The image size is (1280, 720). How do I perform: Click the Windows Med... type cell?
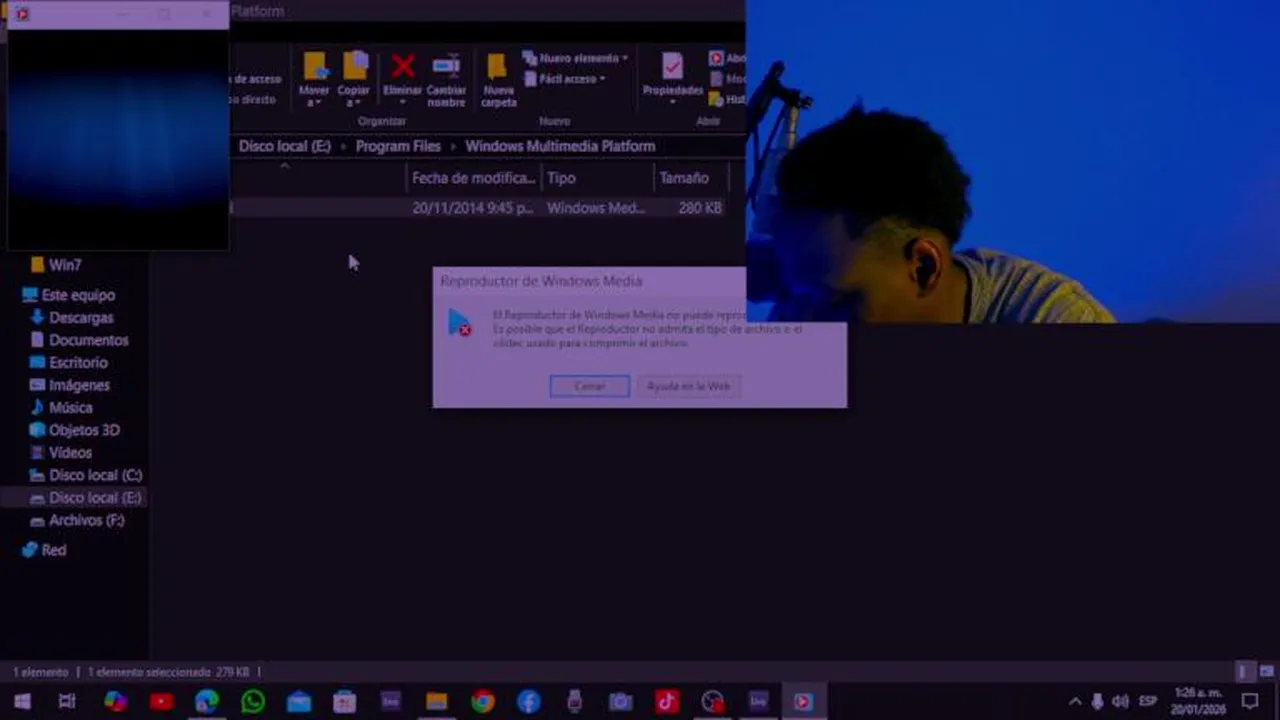coord(595,208)
